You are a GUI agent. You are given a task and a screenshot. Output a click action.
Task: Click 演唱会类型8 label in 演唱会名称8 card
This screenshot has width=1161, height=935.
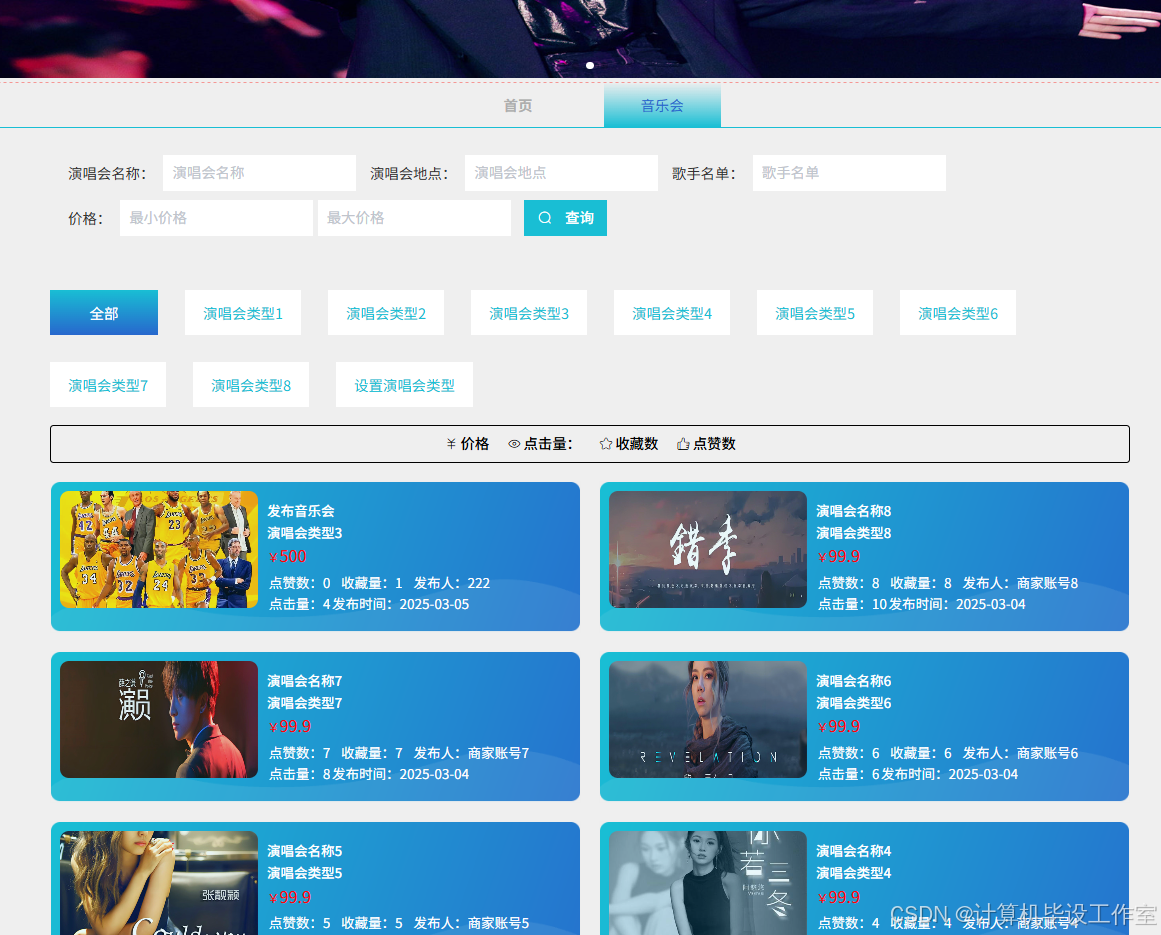tap(854, 533)
